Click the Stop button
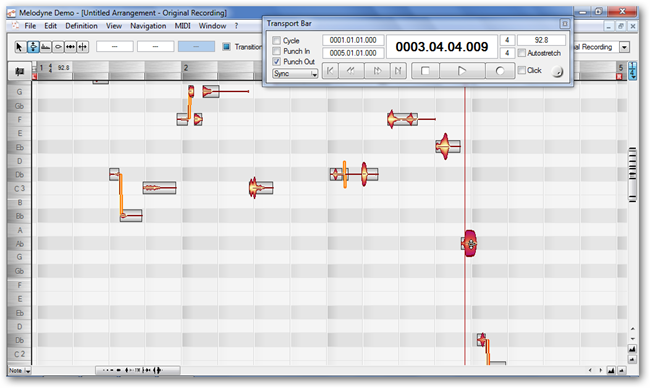The image size is (650, 388). click(425, 71)
